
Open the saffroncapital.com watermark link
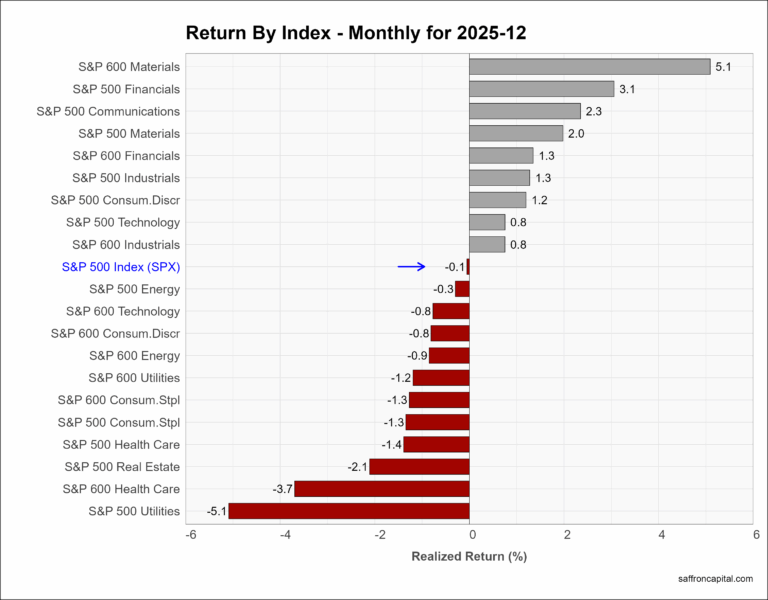tap(713, 578)
